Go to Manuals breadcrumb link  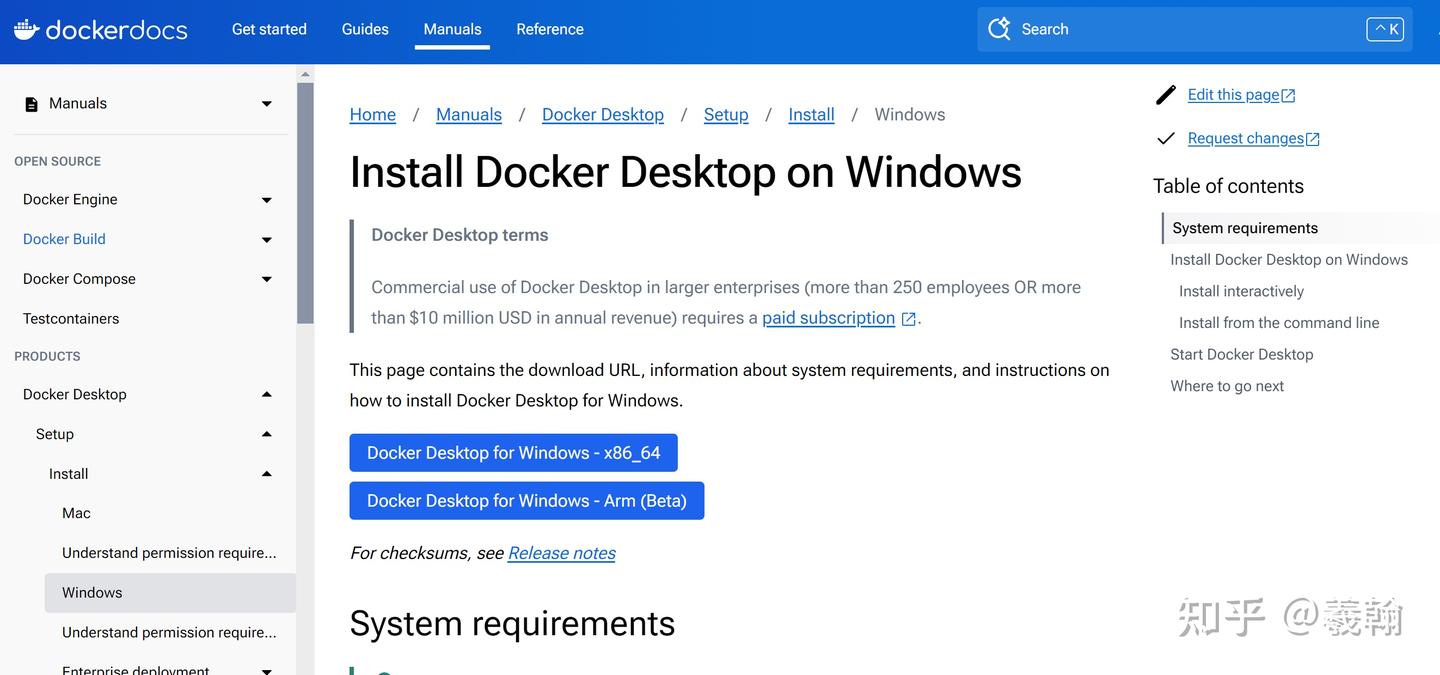point(469,115)
